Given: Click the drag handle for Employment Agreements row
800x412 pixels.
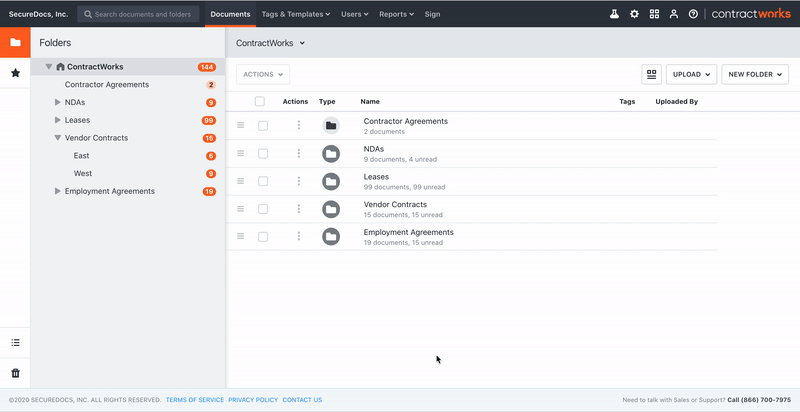Looking at the screenshot, I should 240,236.
